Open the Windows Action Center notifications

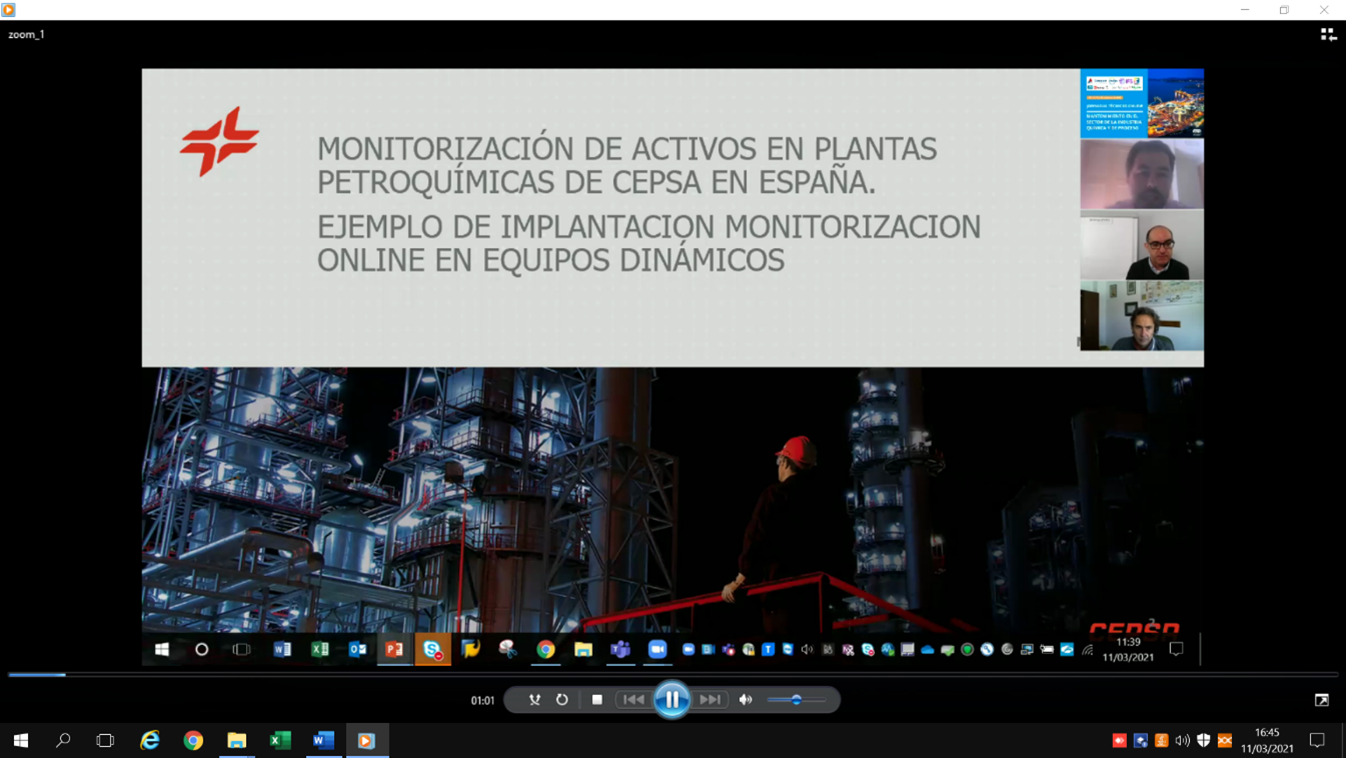[1317, 741]
